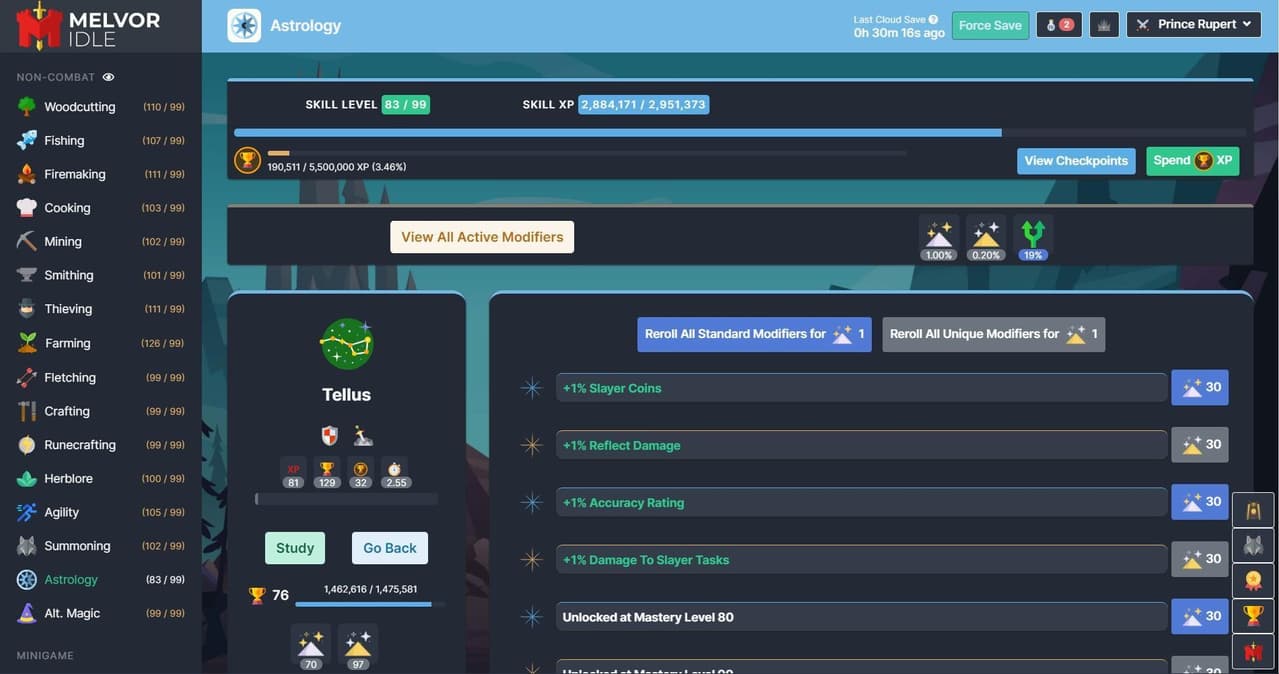Open Mining skill

tap(100, 242)
